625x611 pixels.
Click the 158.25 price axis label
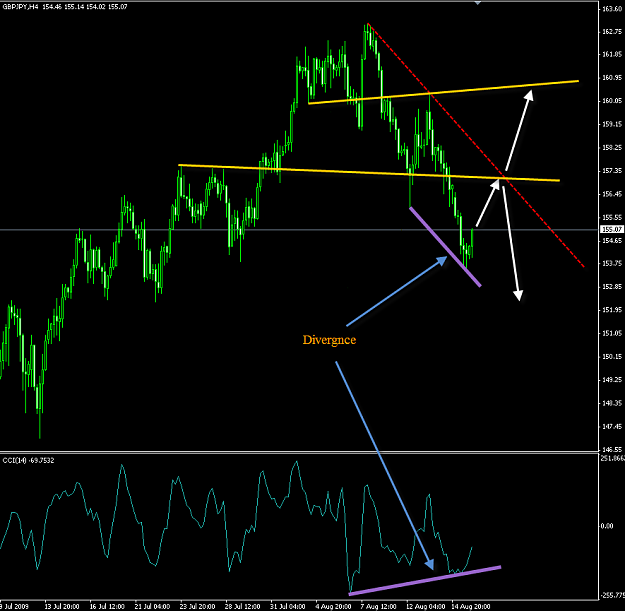612,148
